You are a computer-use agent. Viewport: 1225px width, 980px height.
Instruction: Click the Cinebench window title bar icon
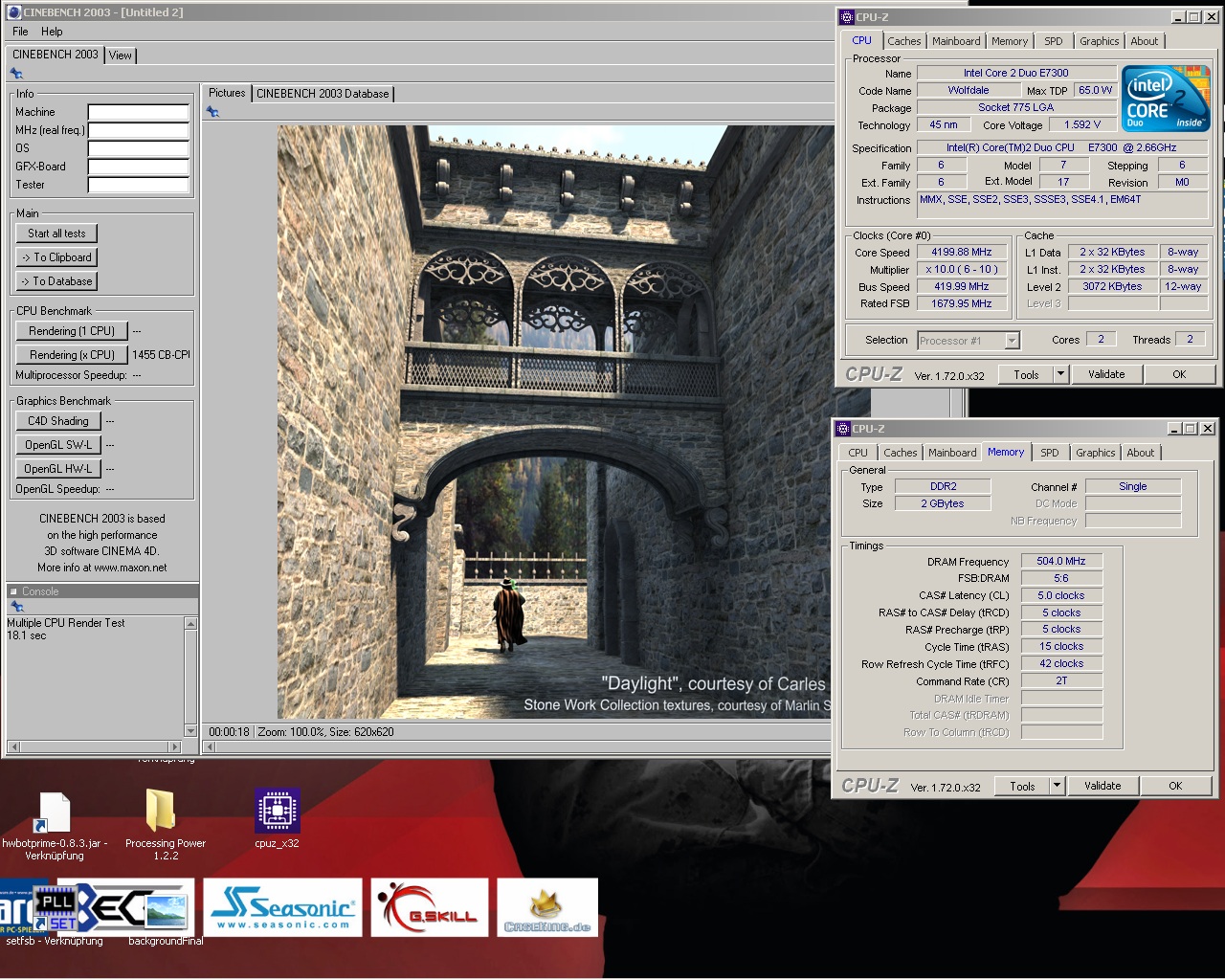13,12
